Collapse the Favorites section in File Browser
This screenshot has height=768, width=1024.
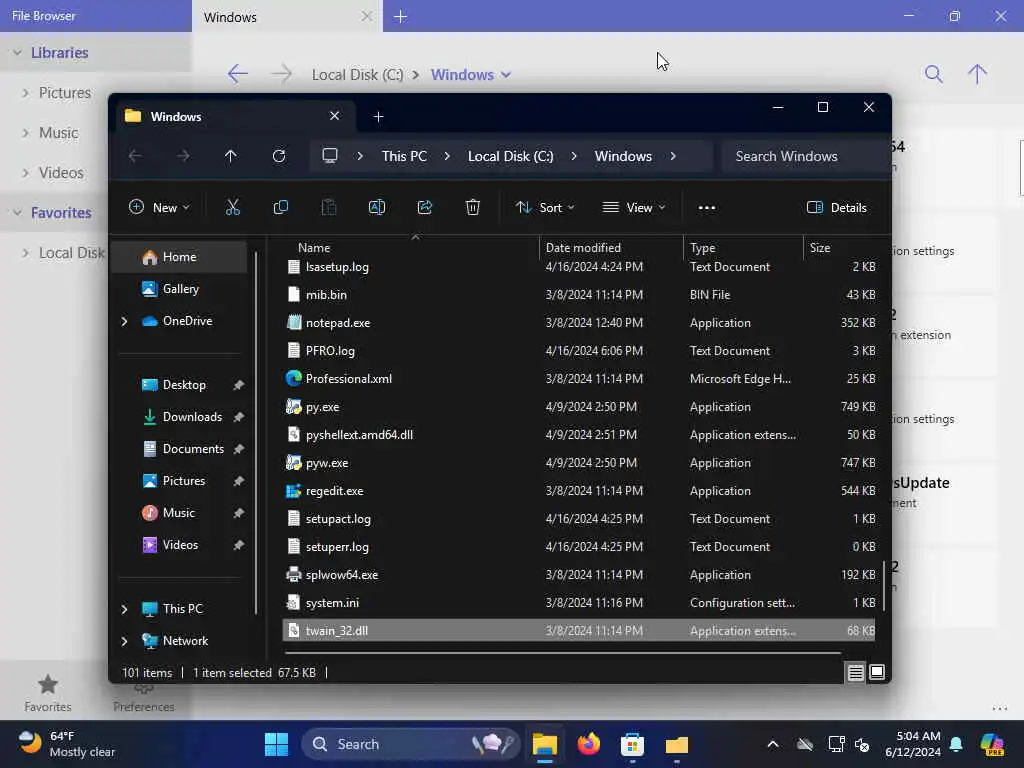coord(18,213)
